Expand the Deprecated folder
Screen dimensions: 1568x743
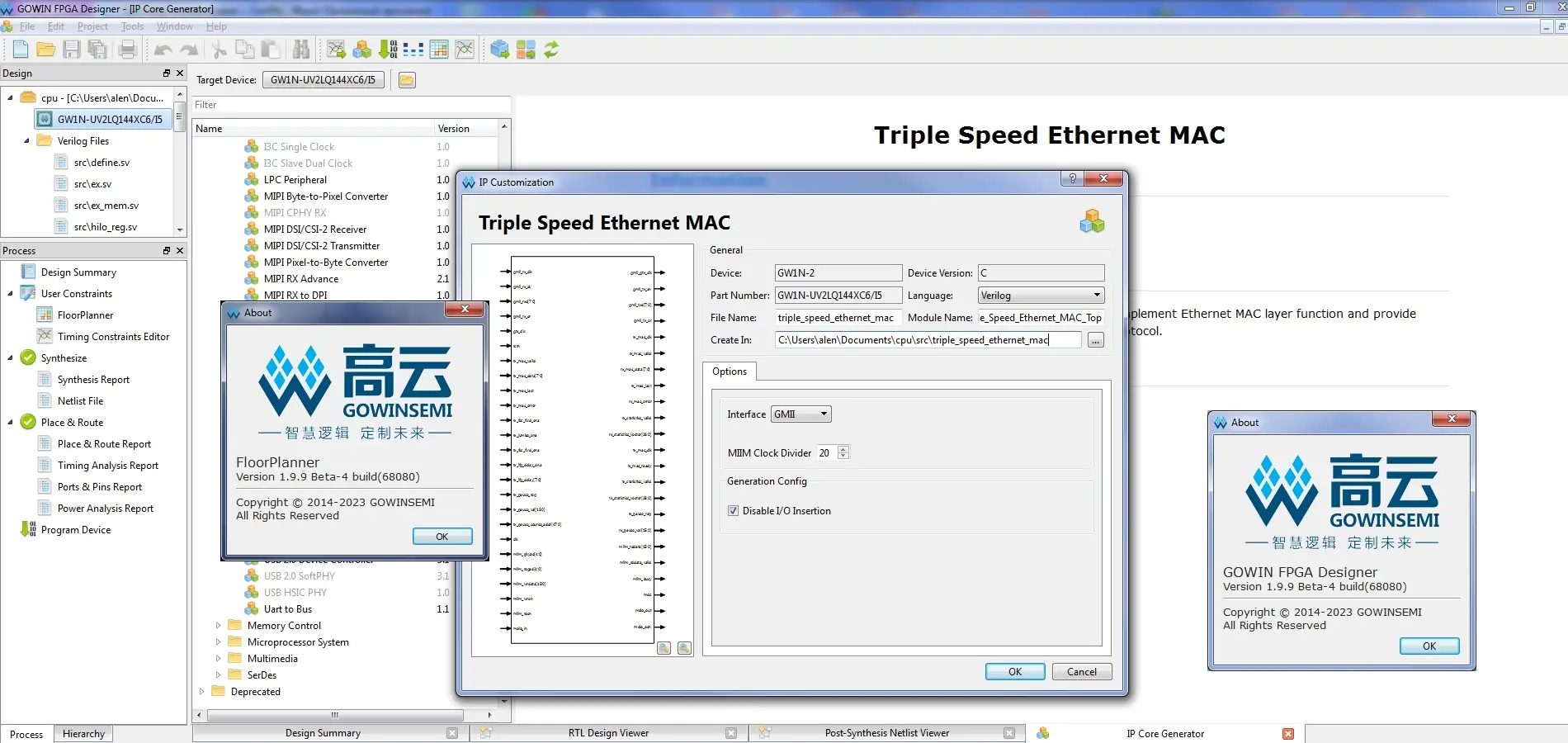click(201, 692)
